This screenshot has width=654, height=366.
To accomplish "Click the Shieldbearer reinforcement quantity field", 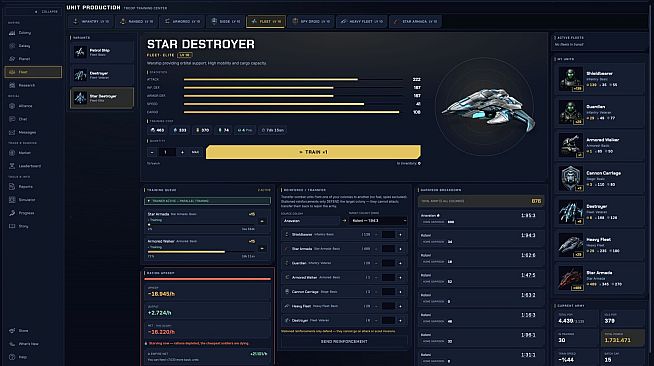I will pyautogui.click(x=388, y=235).
